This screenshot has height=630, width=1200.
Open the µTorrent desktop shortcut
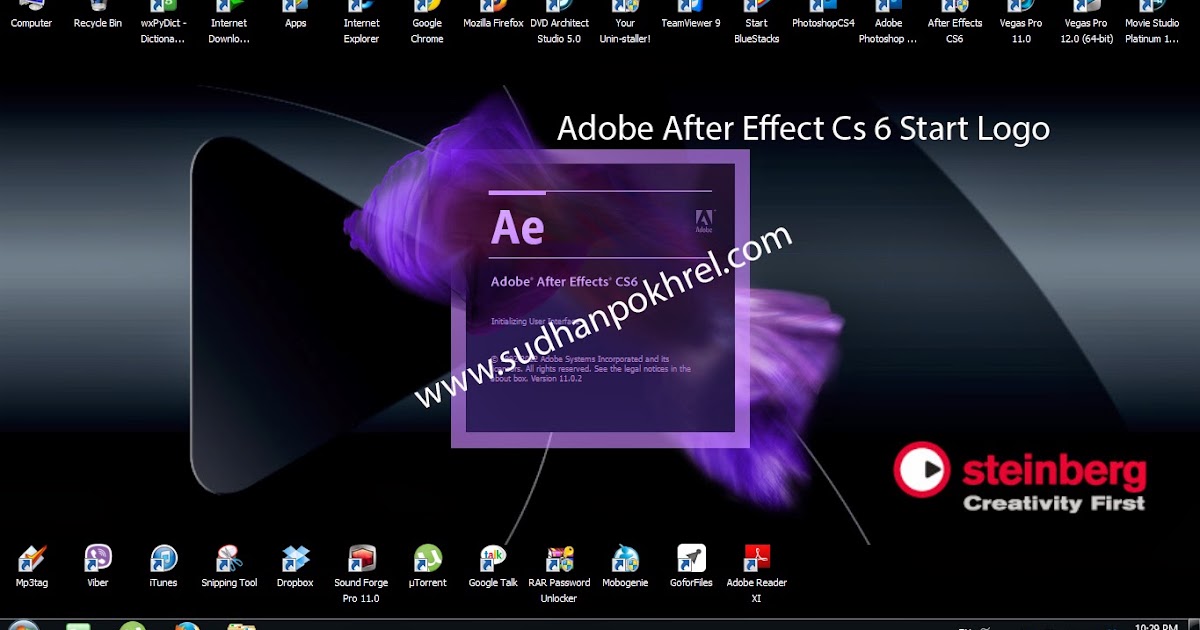[428, 567]
